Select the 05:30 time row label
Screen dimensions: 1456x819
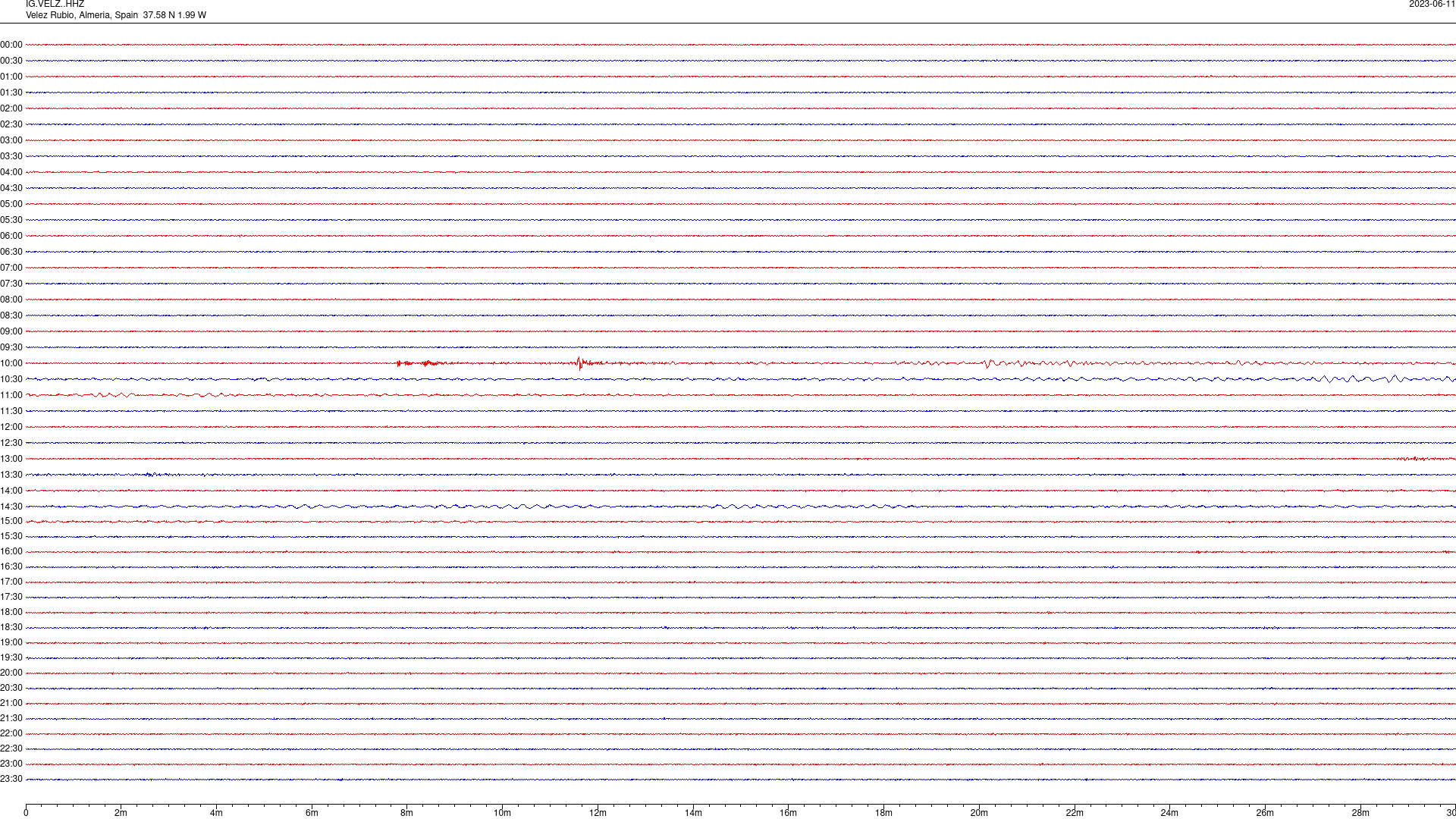click(11, 220)
